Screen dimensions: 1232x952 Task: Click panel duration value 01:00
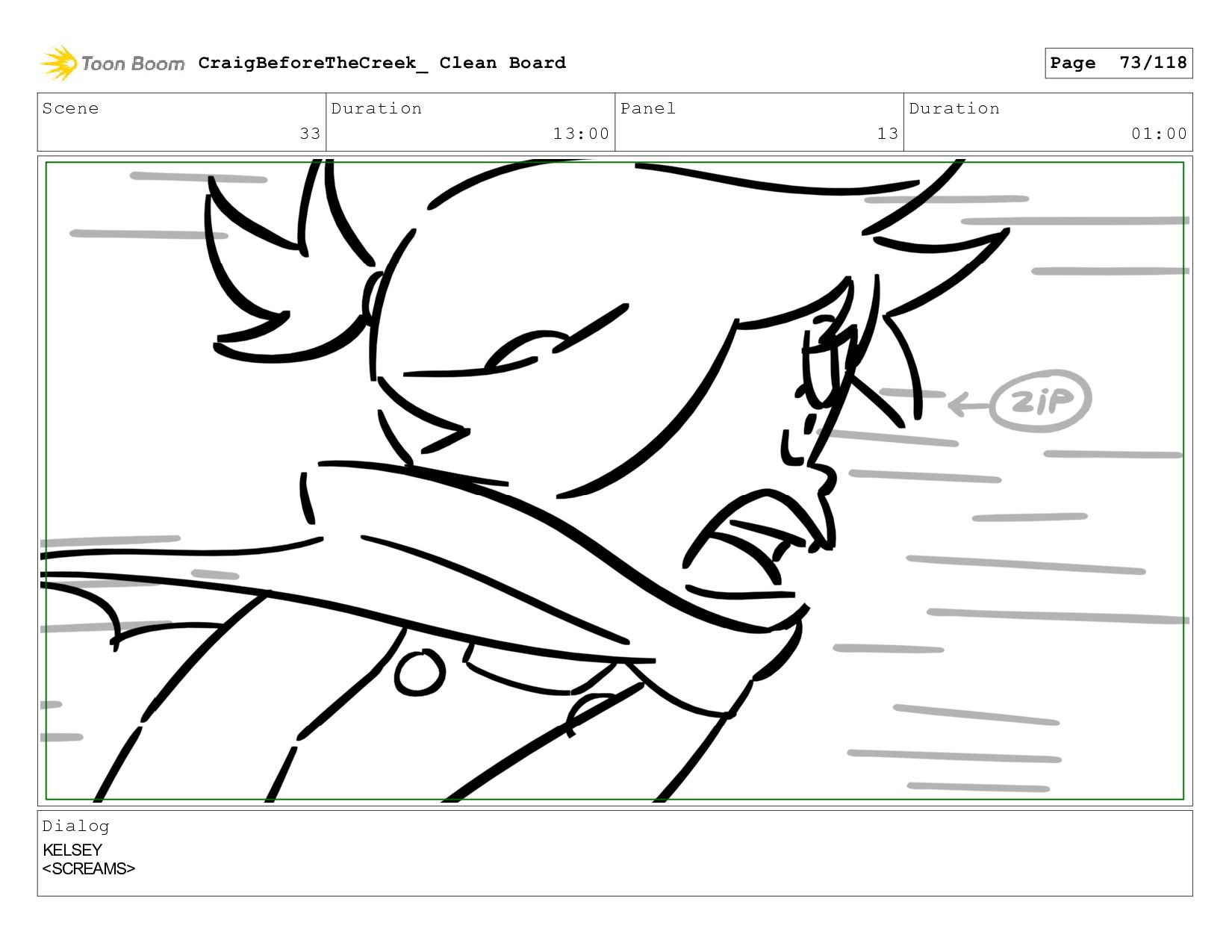[x=1159, y=134]
